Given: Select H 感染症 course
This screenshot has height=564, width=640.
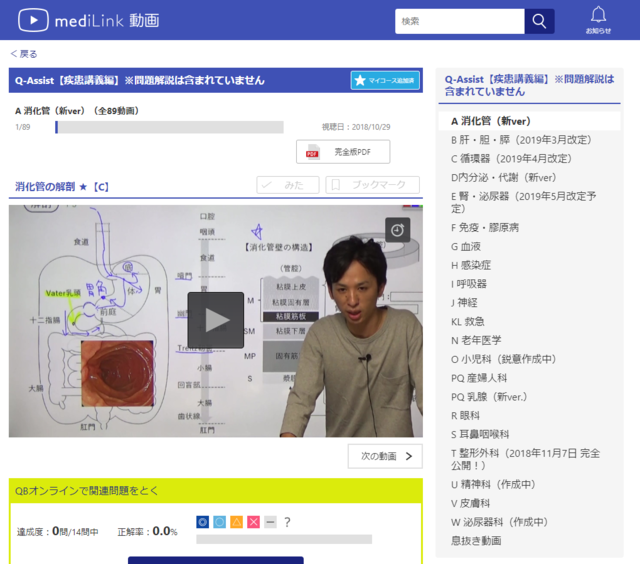Looking at the screenshot, I should 471,265.
